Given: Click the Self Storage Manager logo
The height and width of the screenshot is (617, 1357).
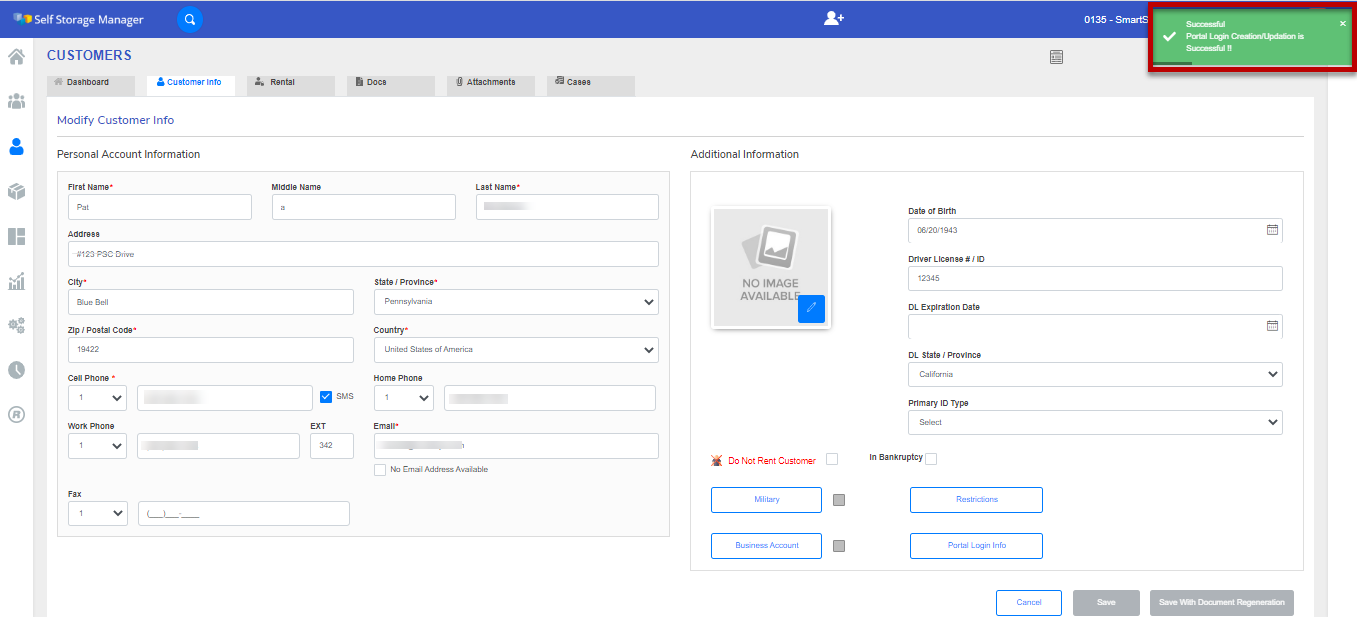Looking at the screenshot, I should tap(78, 20).
